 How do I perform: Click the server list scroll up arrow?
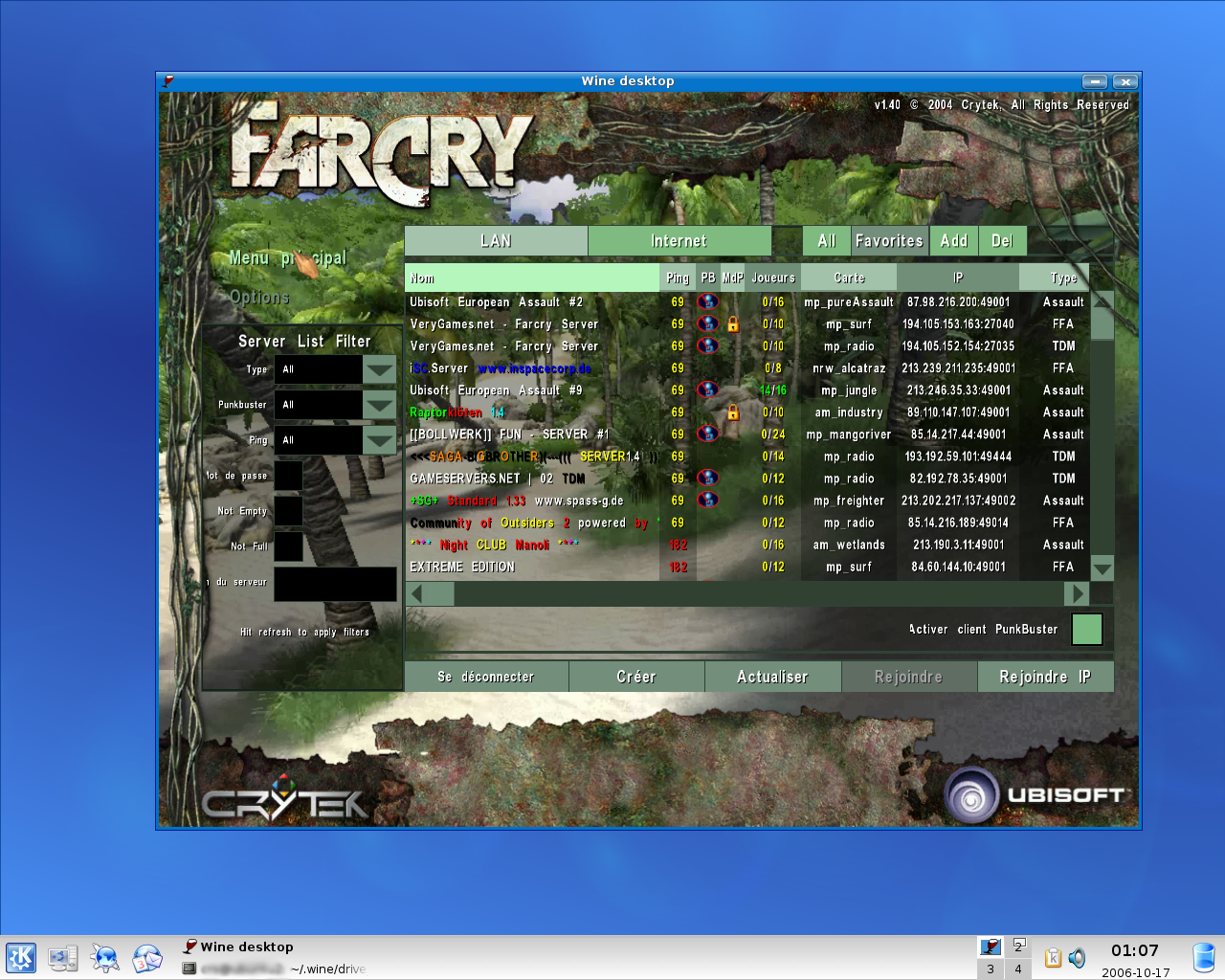1102,301
